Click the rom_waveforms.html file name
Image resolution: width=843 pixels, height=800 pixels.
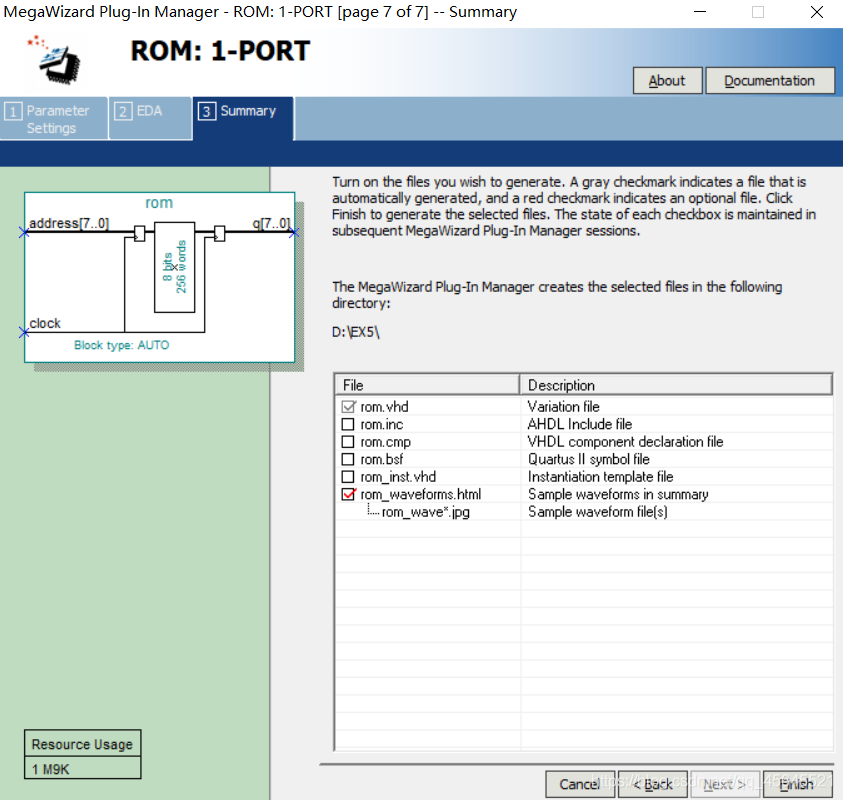(x=420, y=494)
